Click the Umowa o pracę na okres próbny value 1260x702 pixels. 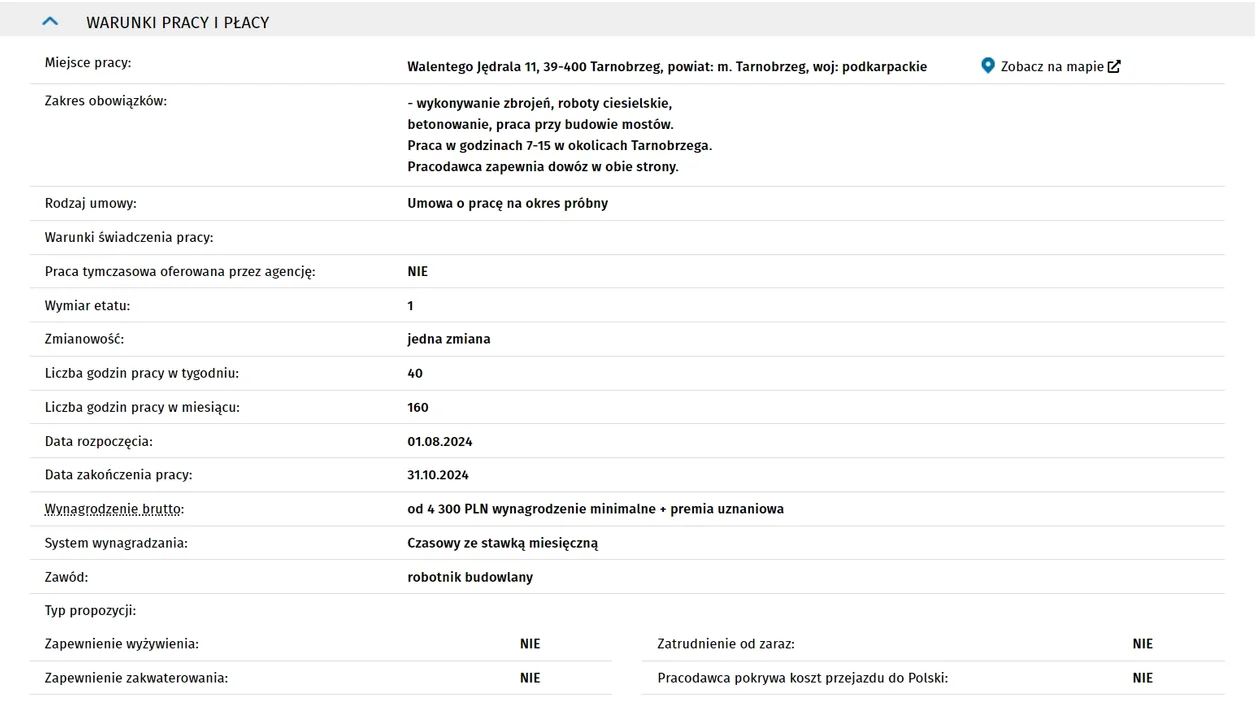pyautogui.click(x=508, y=203)
